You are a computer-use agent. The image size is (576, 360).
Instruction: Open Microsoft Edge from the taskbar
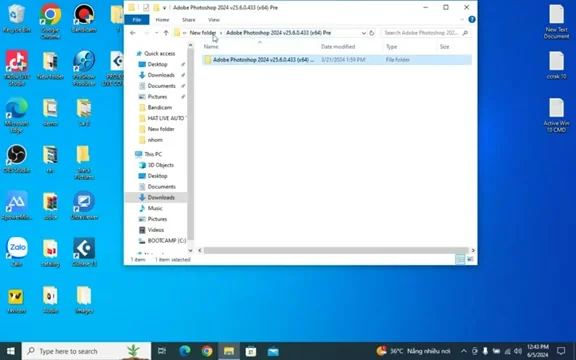click(x=185, y=351)
